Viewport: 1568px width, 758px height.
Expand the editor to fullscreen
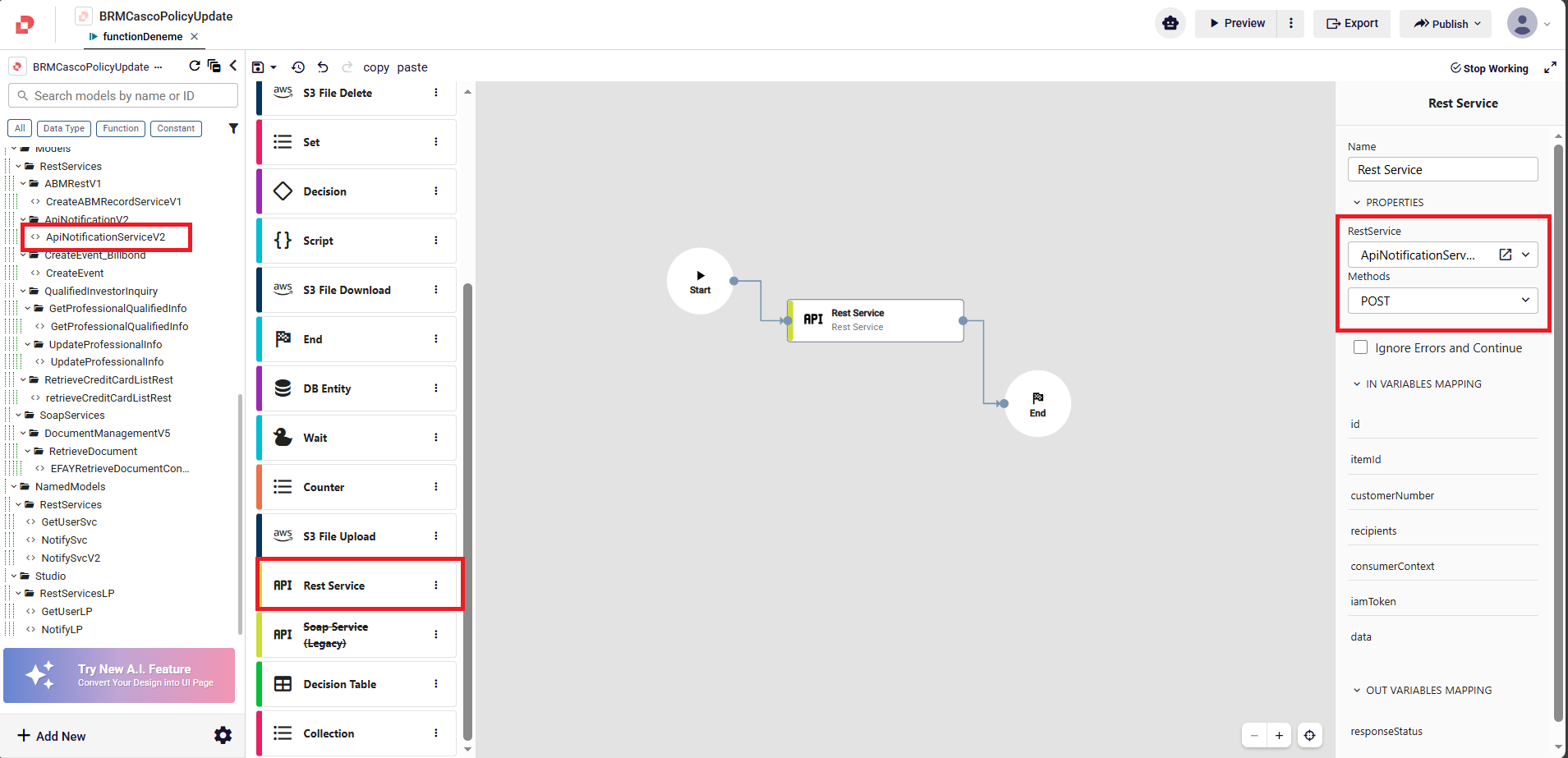[1550, 67]
